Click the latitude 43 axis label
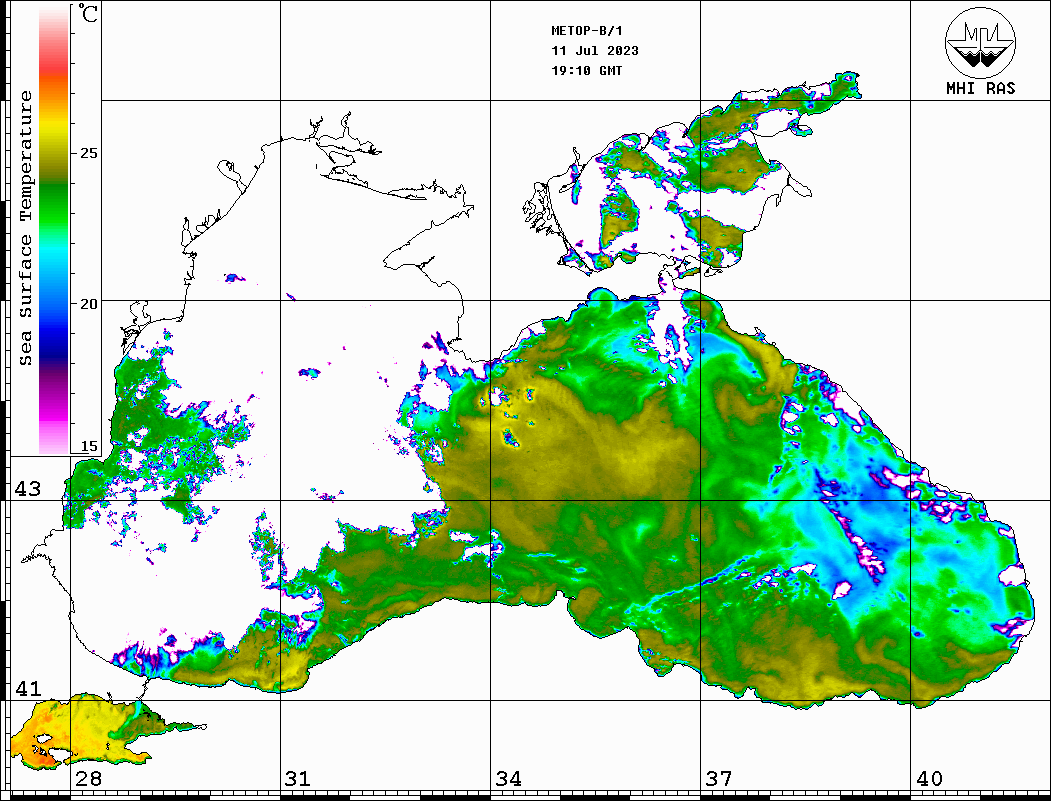 pos(26,489)
